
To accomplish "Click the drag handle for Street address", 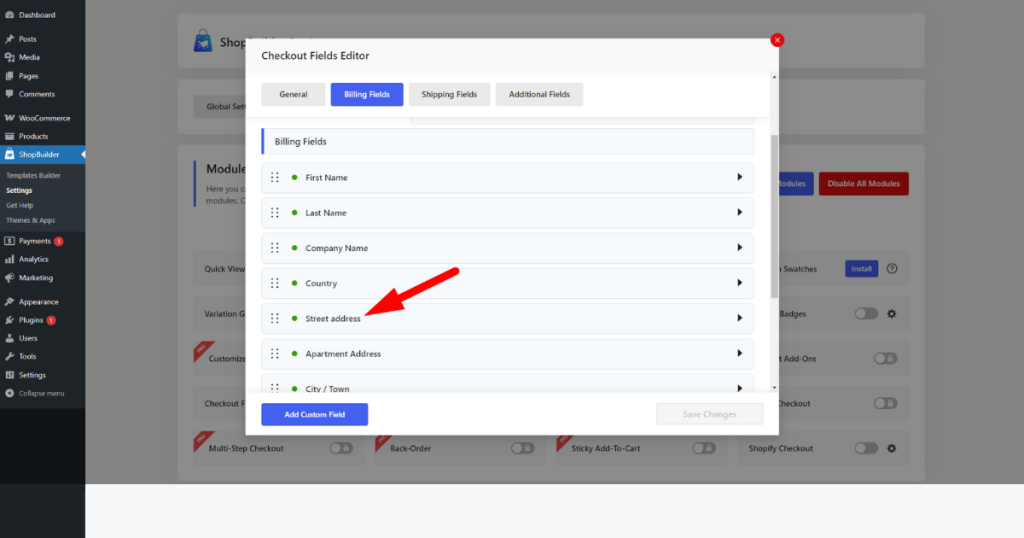I will click(x=275, y=319).
